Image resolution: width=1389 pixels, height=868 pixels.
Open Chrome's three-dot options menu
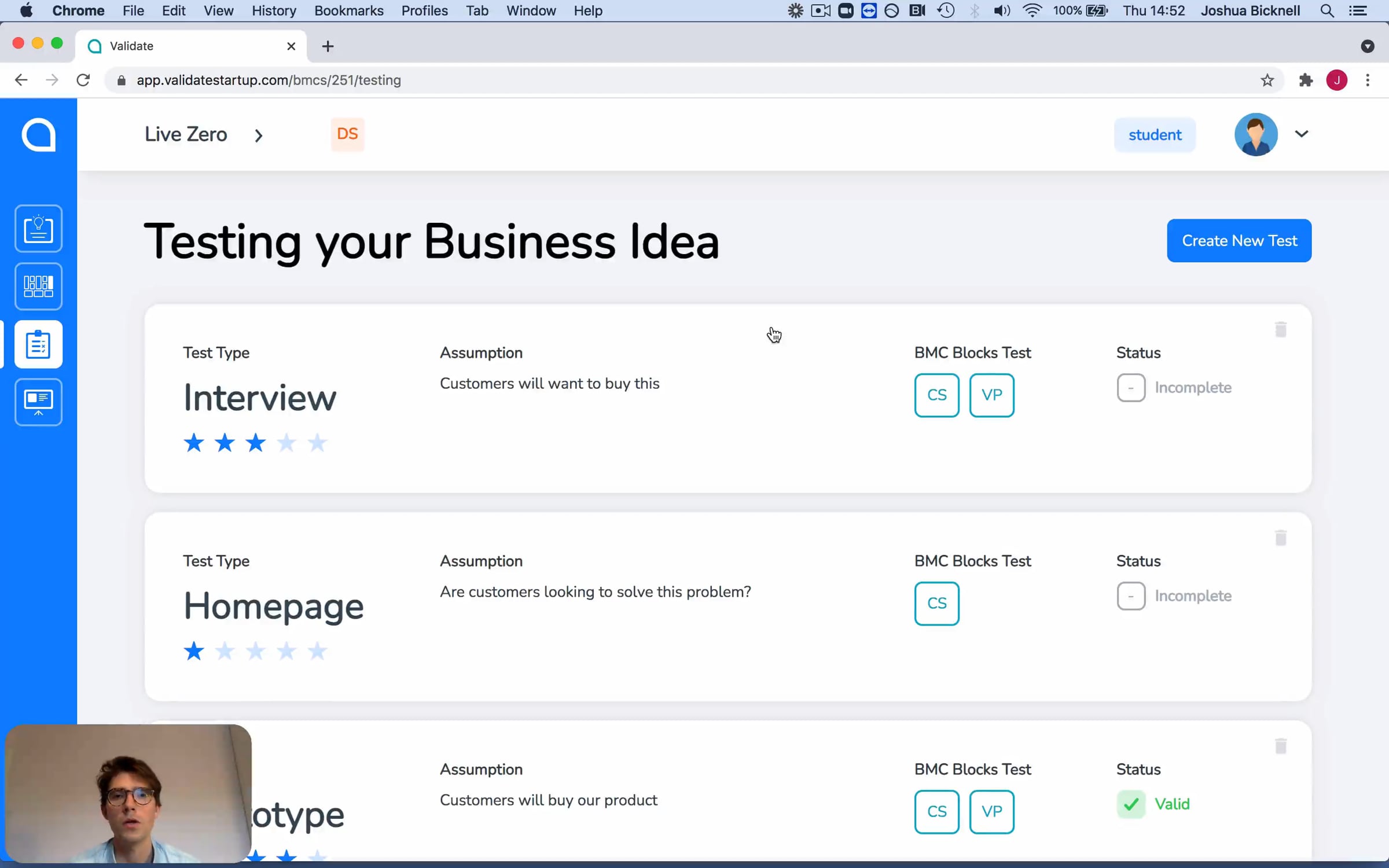pyautogui.click(x=1368, y=80)
